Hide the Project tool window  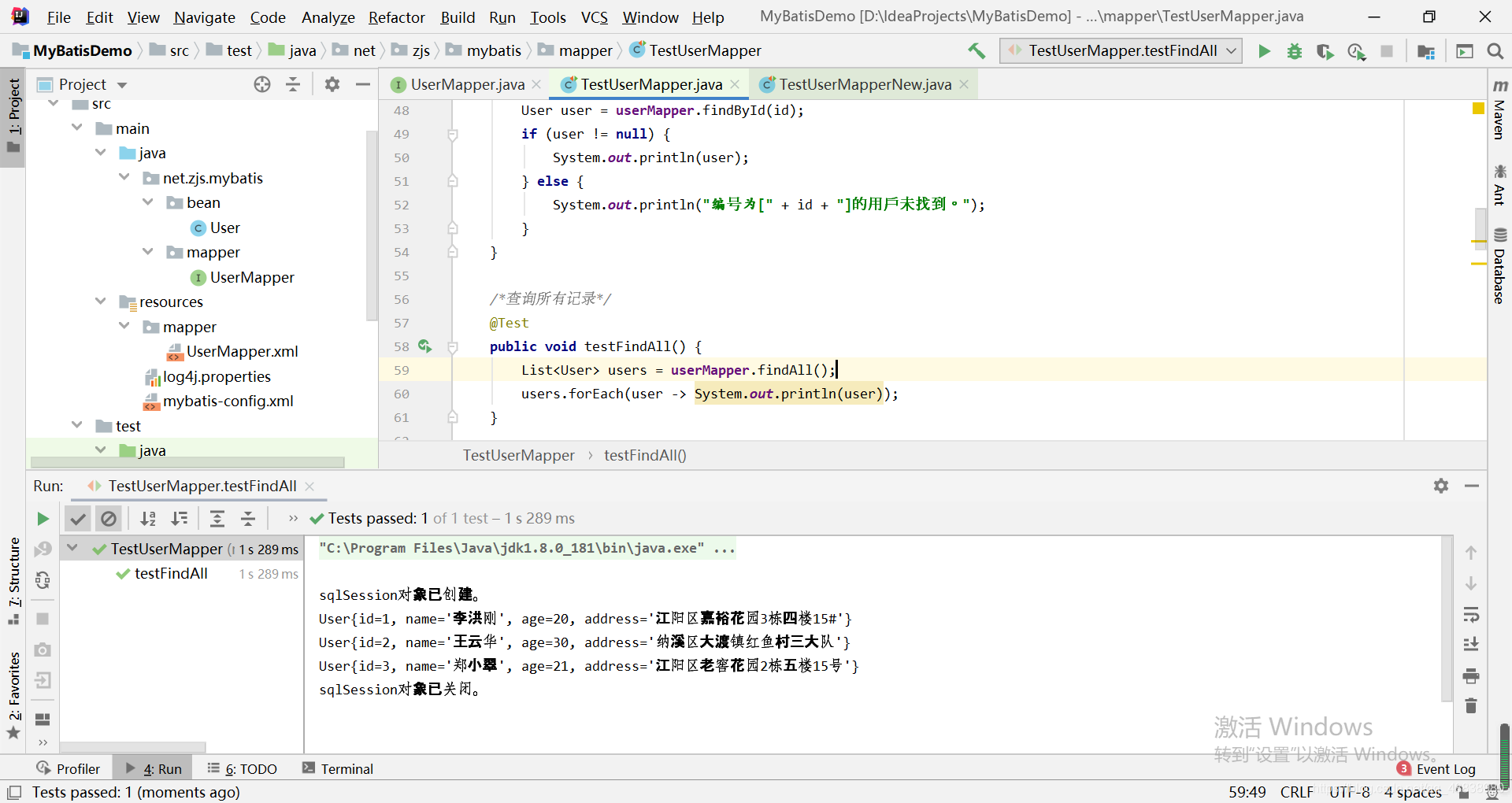click(363, 84)
